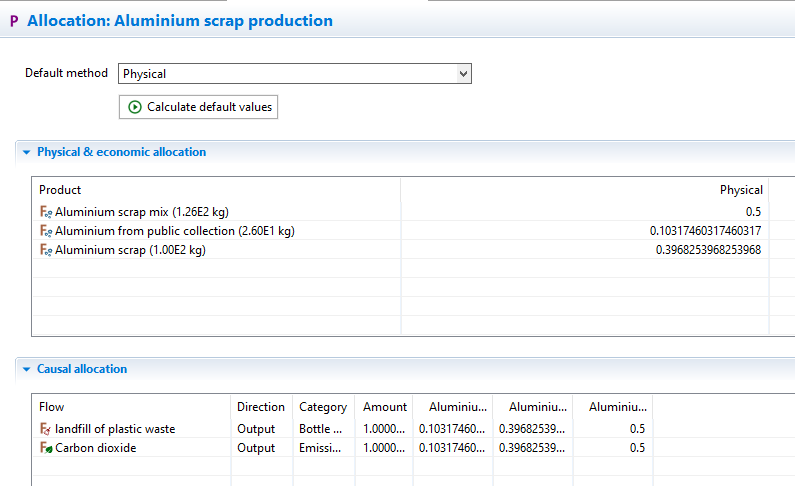Collapse the Physical & economic allocation section
This screenshot has height=486, width=795.
26,152
